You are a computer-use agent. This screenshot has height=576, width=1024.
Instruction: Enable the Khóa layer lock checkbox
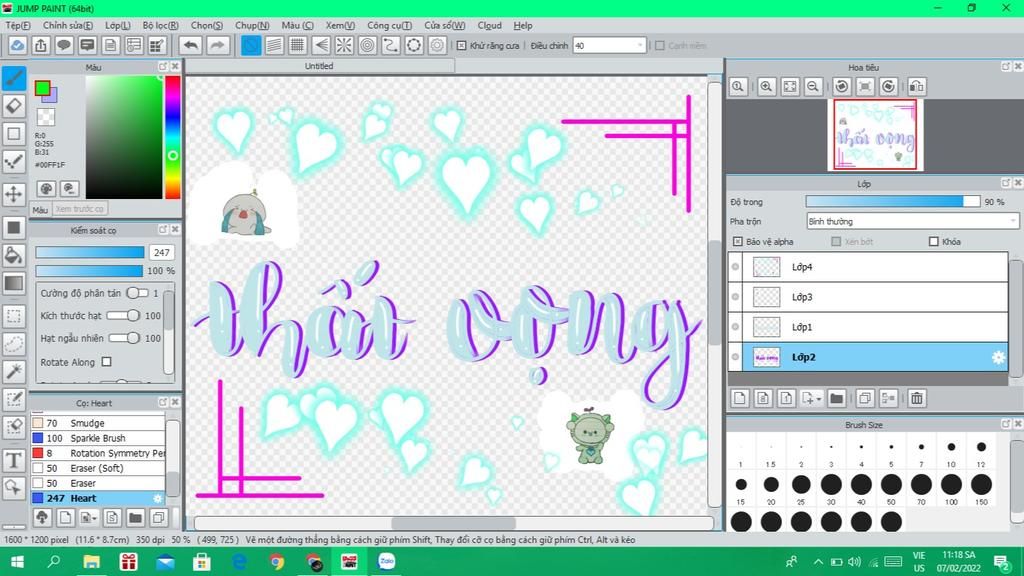pyautogui.click(x=934, y=242)
